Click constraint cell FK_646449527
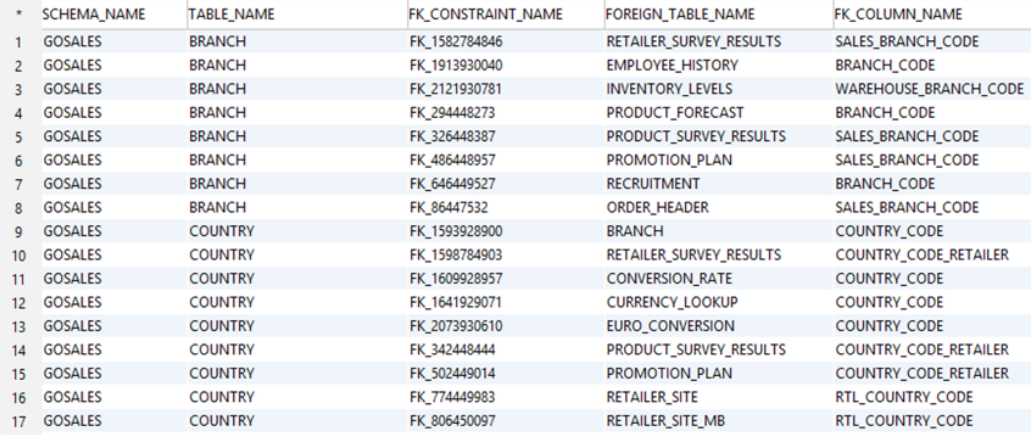 pos(506,184)
